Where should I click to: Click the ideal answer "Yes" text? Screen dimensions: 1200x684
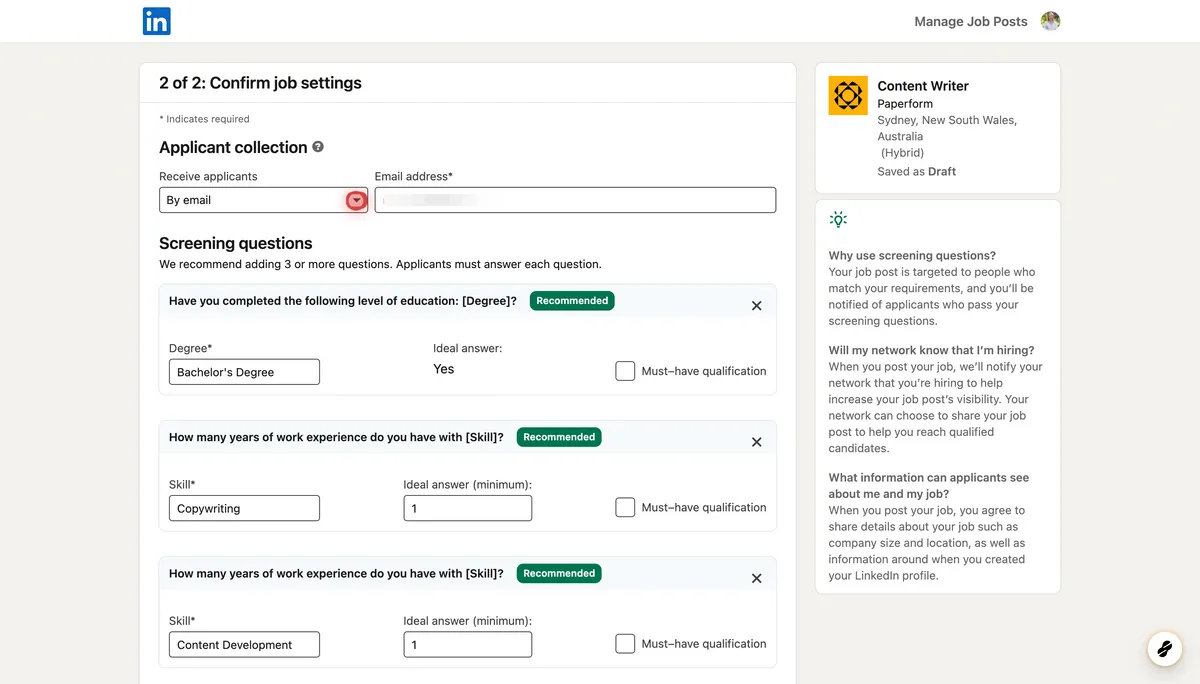pyautogui.click(x=444, y=369)
